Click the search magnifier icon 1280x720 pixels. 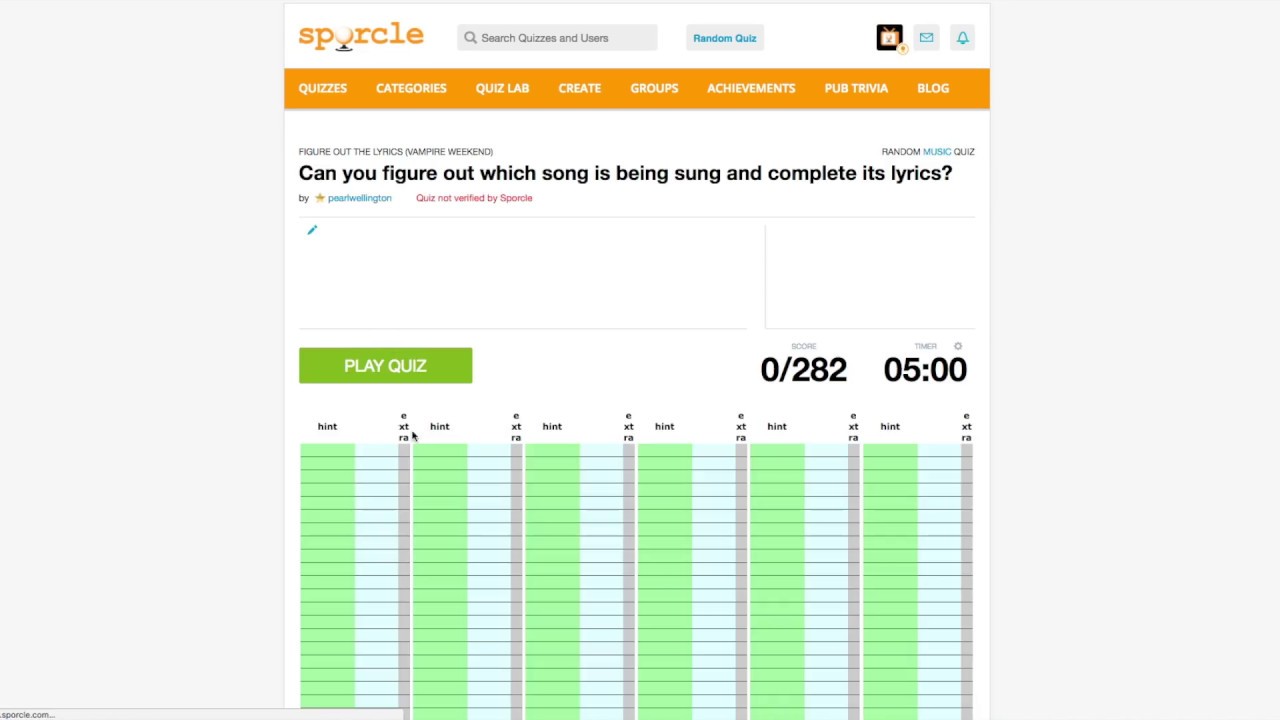(x=470, y=38)
